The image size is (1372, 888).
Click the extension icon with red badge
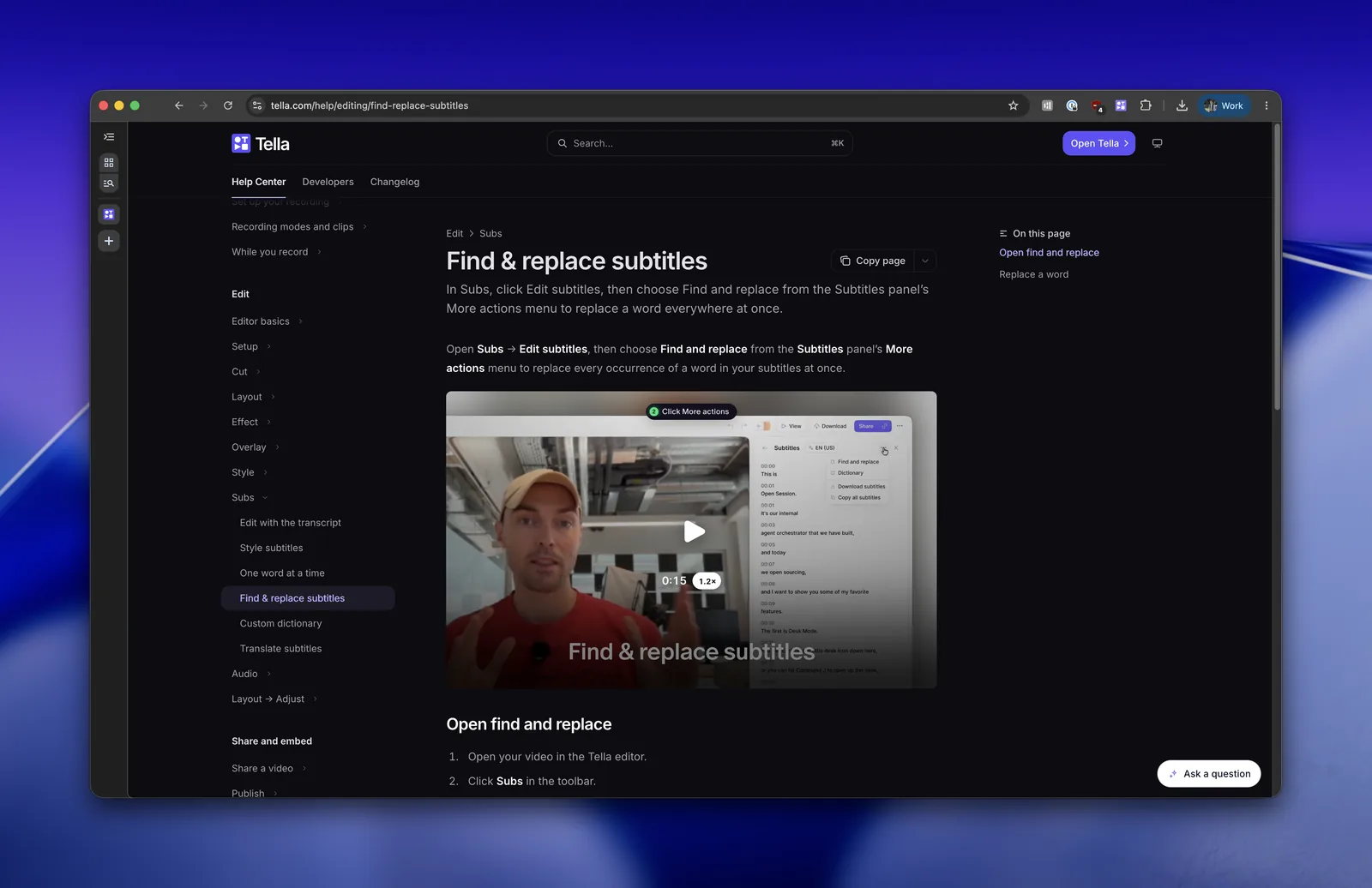(1097, 106)
